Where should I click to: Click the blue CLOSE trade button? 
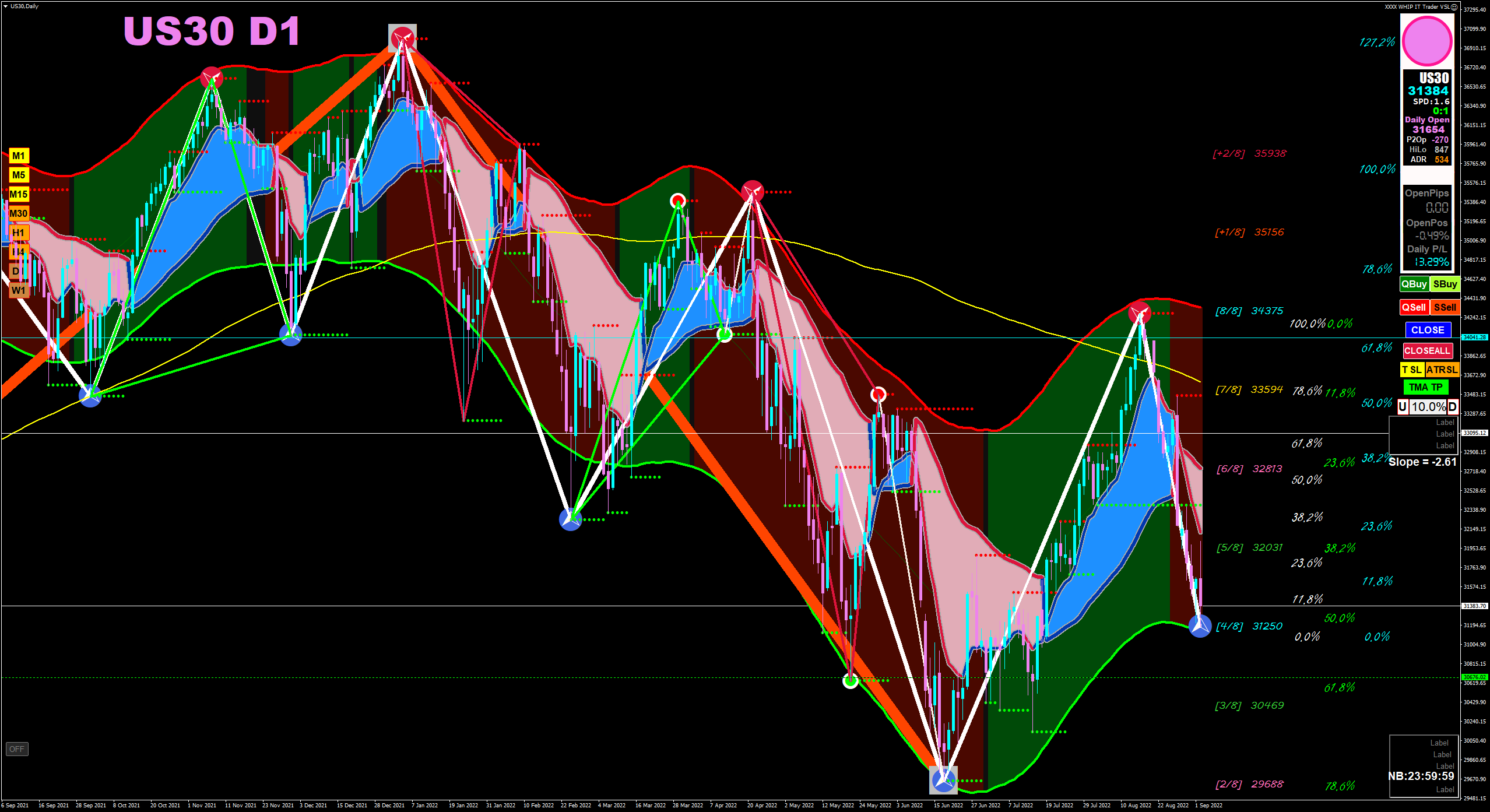pos(1427,330)
